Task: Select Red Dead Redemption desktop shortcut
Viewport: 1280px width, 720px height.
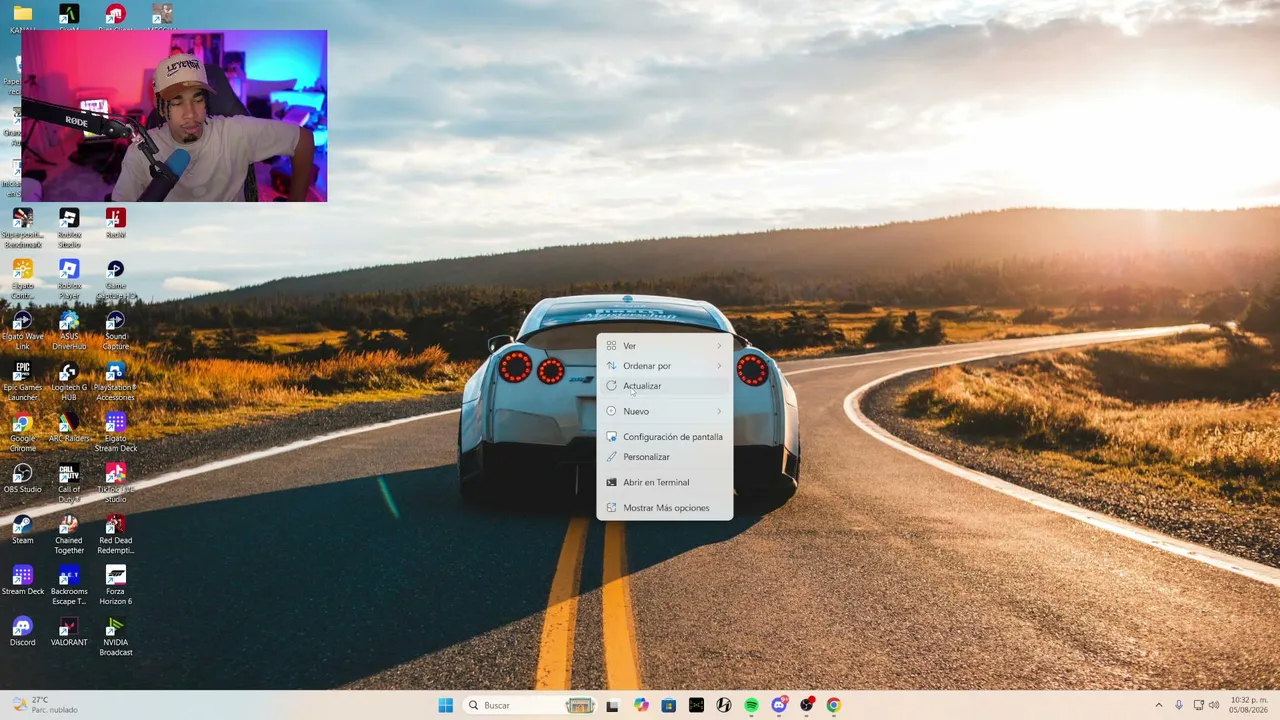Action: pyautogui.click(x=116, y=535)
